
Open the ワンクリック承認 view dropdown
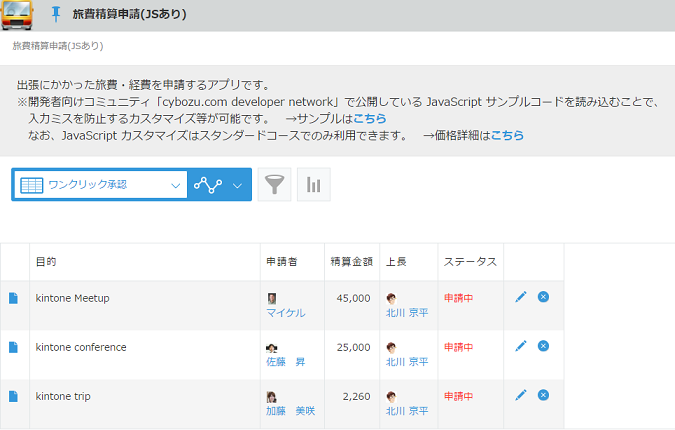coord(101,185)
